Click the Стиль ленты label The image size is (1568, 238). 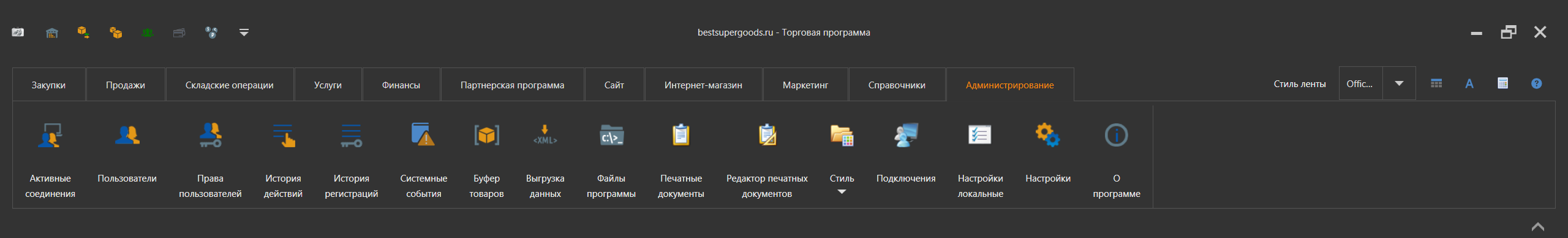(1300, 84)
